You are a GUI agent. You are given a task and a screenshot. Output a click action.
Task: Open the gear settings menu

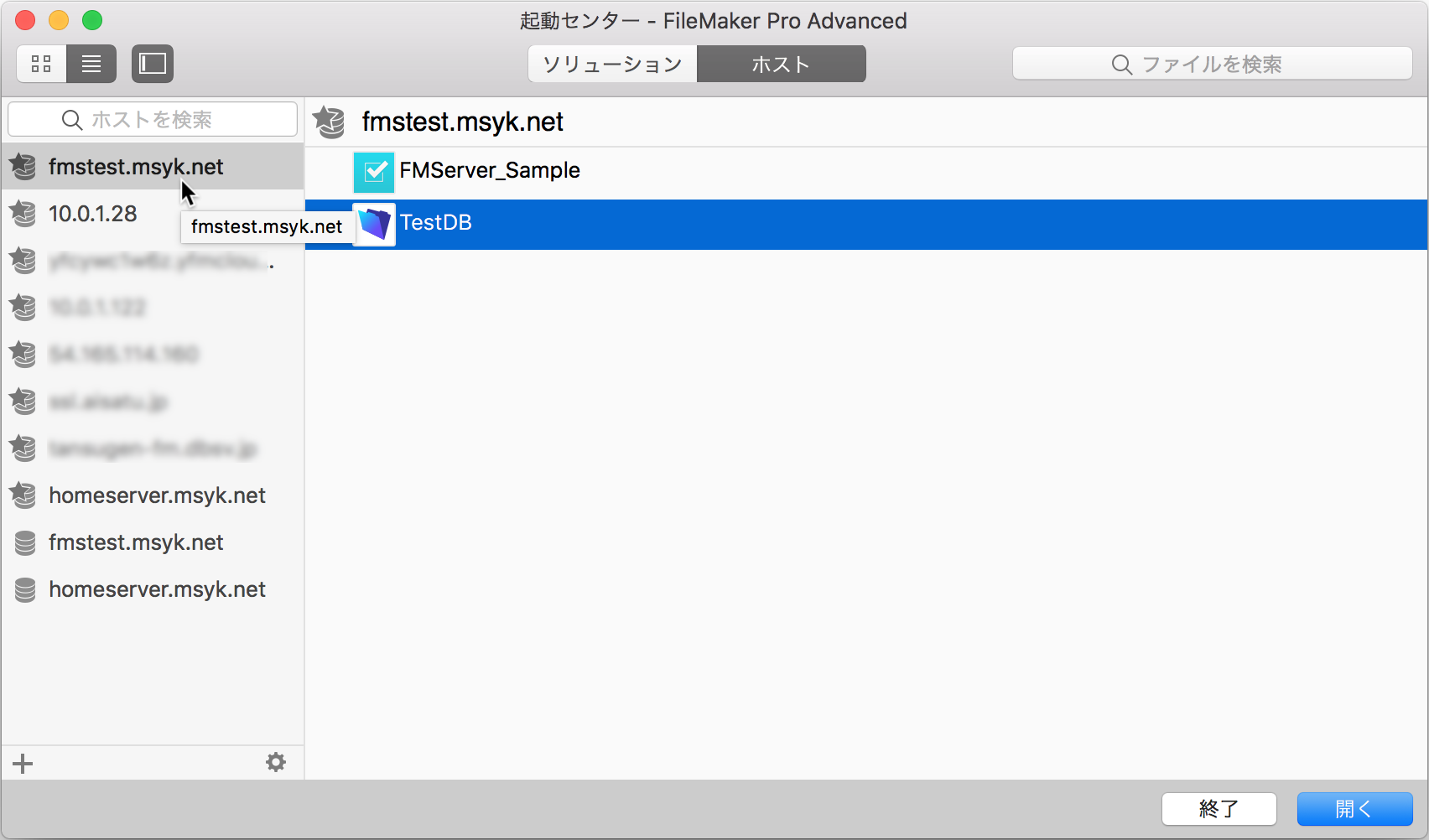point(276,762)
